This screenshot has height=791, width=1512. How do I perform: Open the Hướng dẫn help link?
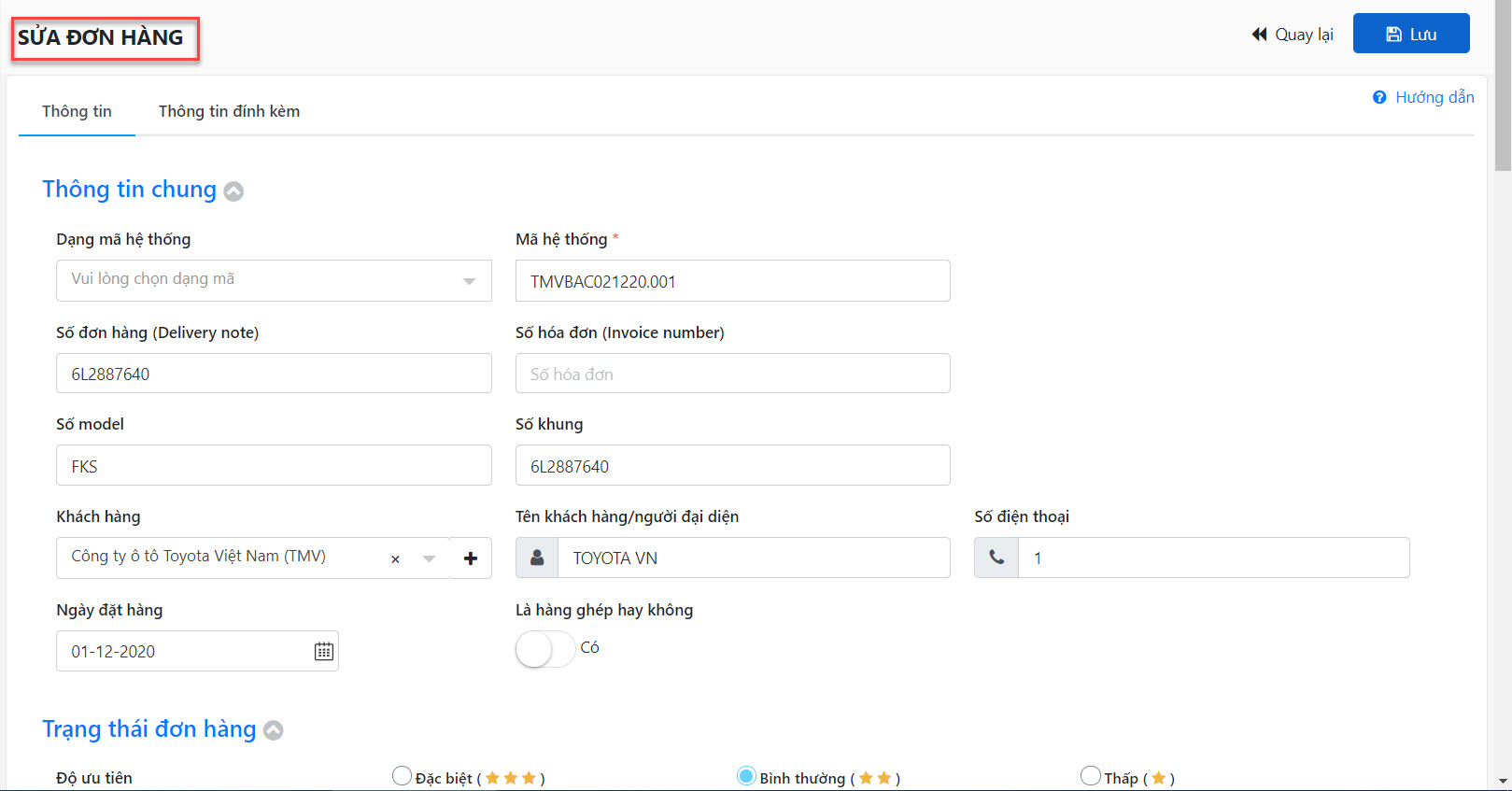click(x=1423, y=97)
